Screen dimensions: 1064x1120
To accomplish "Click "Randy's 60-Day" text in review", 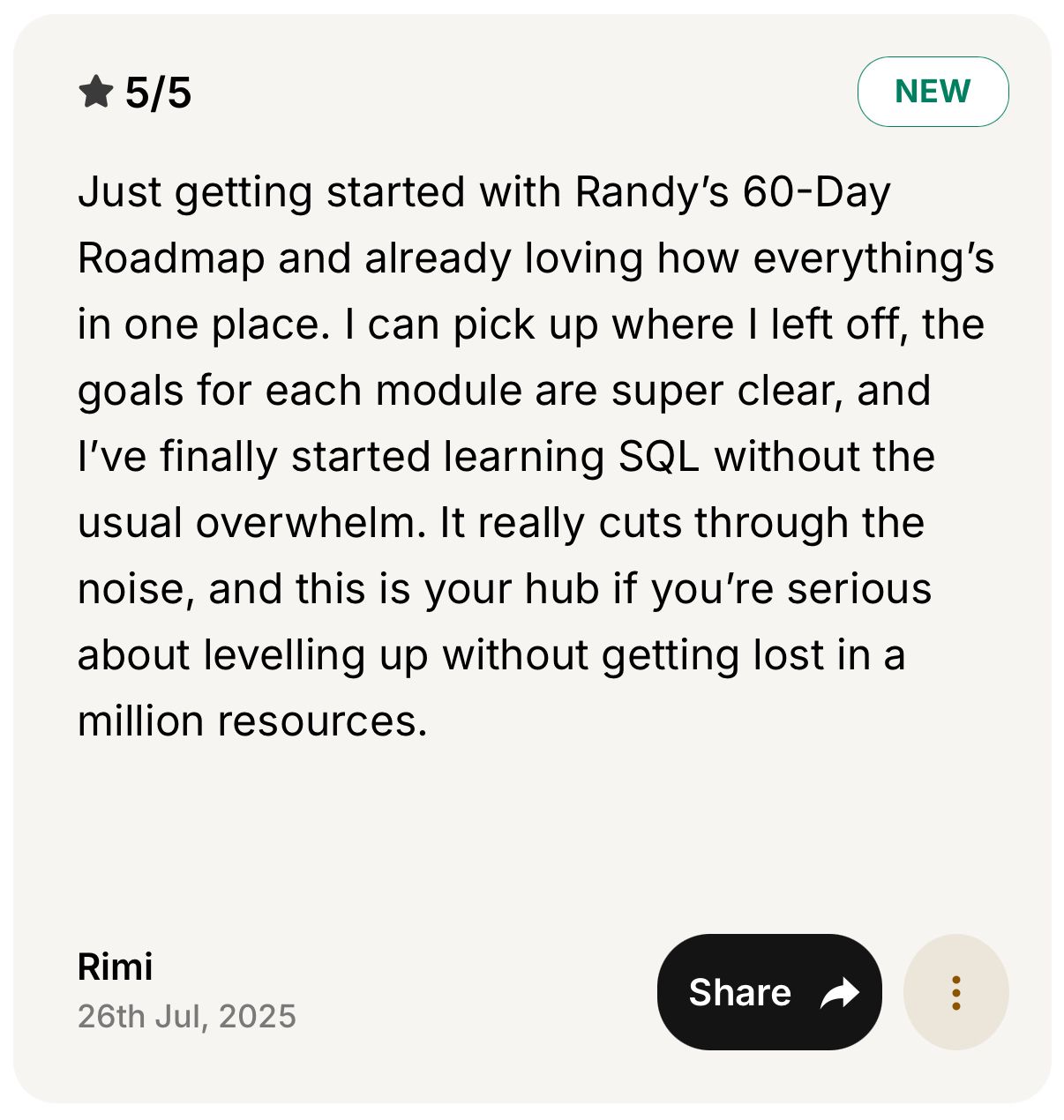I will point(732,192).
